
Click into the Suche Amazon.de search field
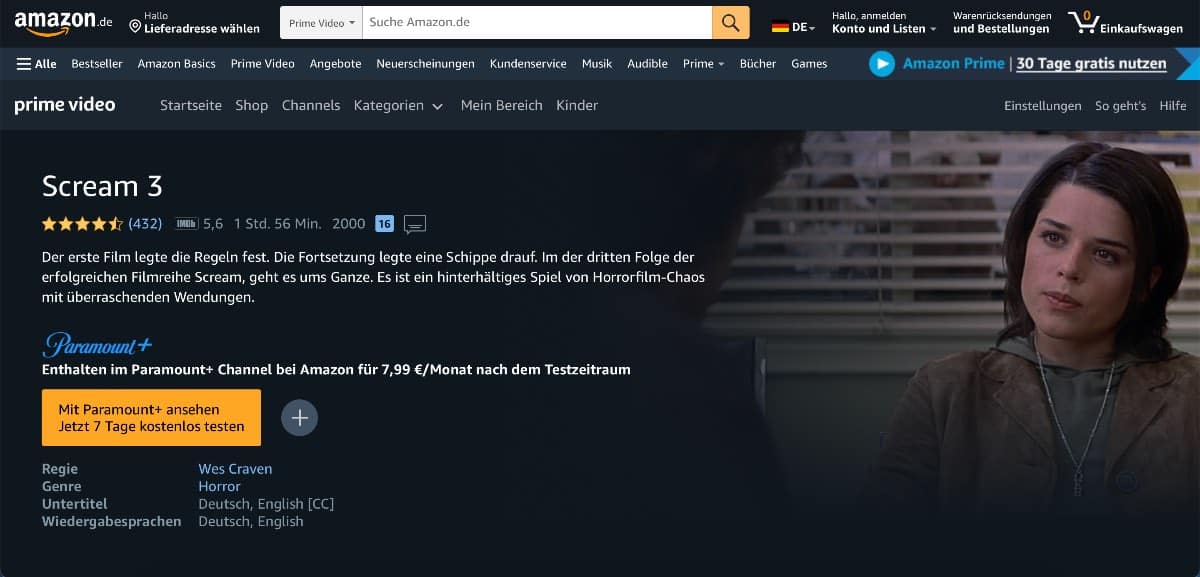(537, 22)
